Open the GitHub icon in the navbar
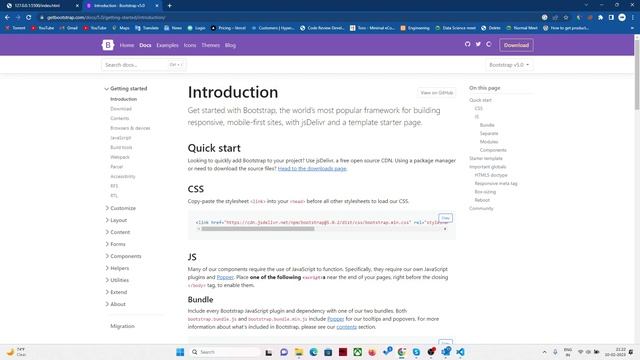This screenshot has width=640, height=360. 467,44
